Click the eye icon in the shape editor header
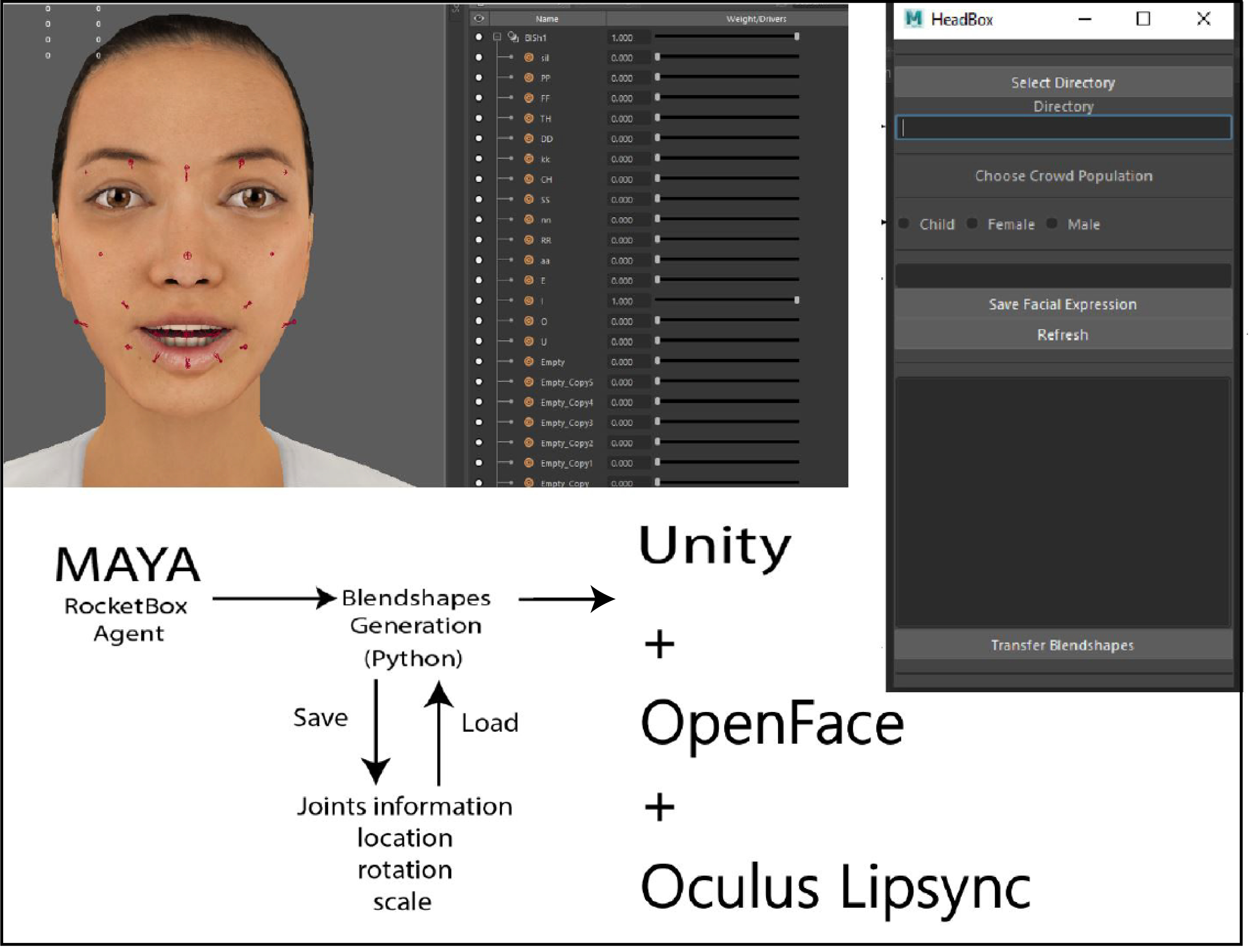 pyautogui.click(x=479, y=19)
